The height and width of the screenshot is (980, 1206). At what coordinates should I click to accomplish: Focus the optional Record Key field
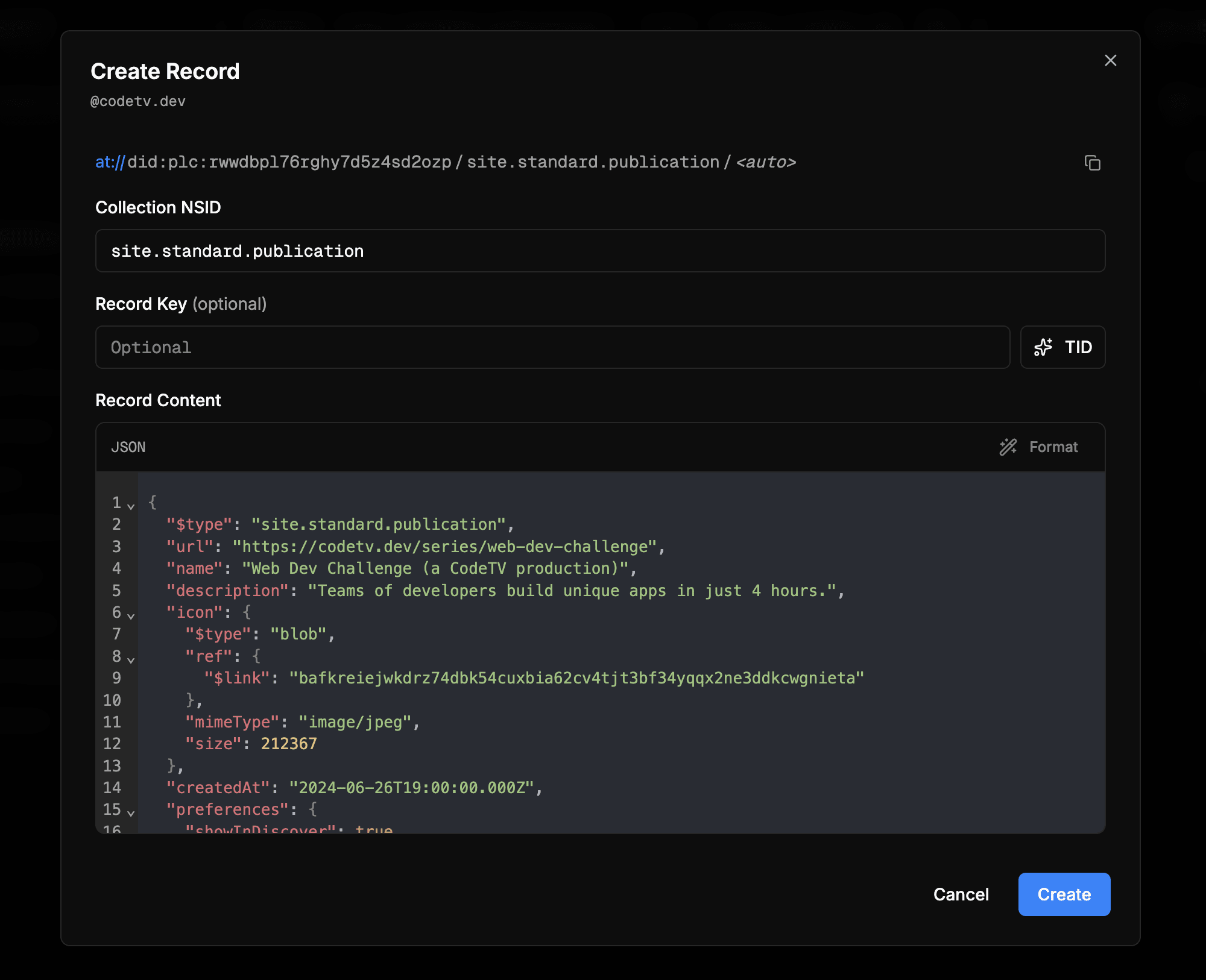click(552, 347)
